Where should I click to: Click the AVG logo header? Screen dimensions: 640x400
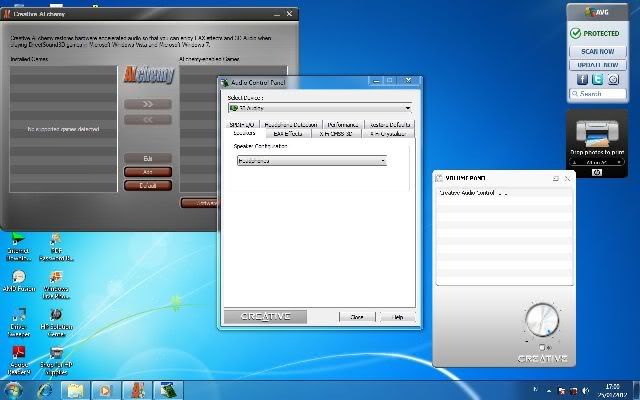coord(597,12)
